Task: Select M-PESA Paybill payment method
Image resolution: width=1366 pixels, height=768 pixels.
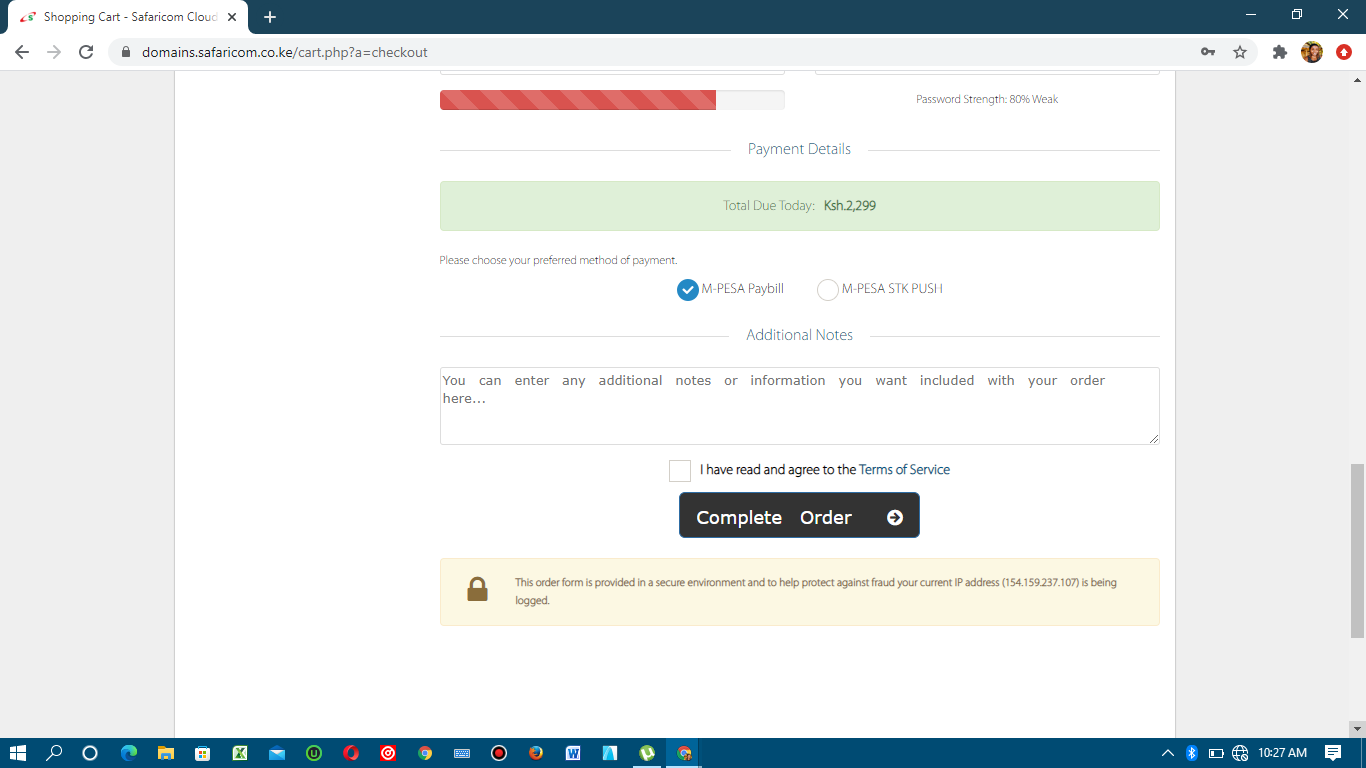Action: [687, 289]
